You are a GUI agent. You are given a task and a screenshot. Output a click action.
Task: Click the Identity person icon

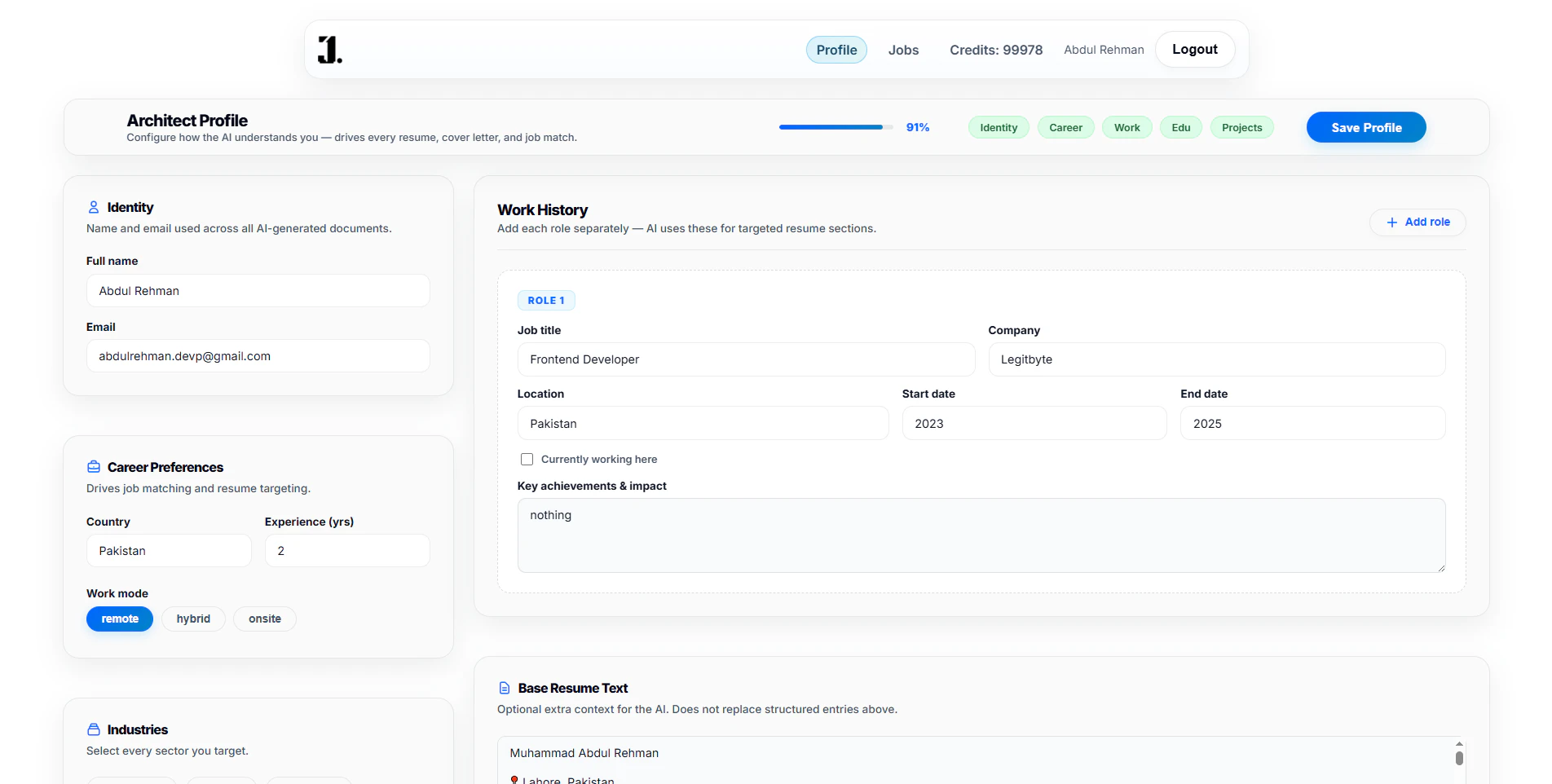coord(94,207)
